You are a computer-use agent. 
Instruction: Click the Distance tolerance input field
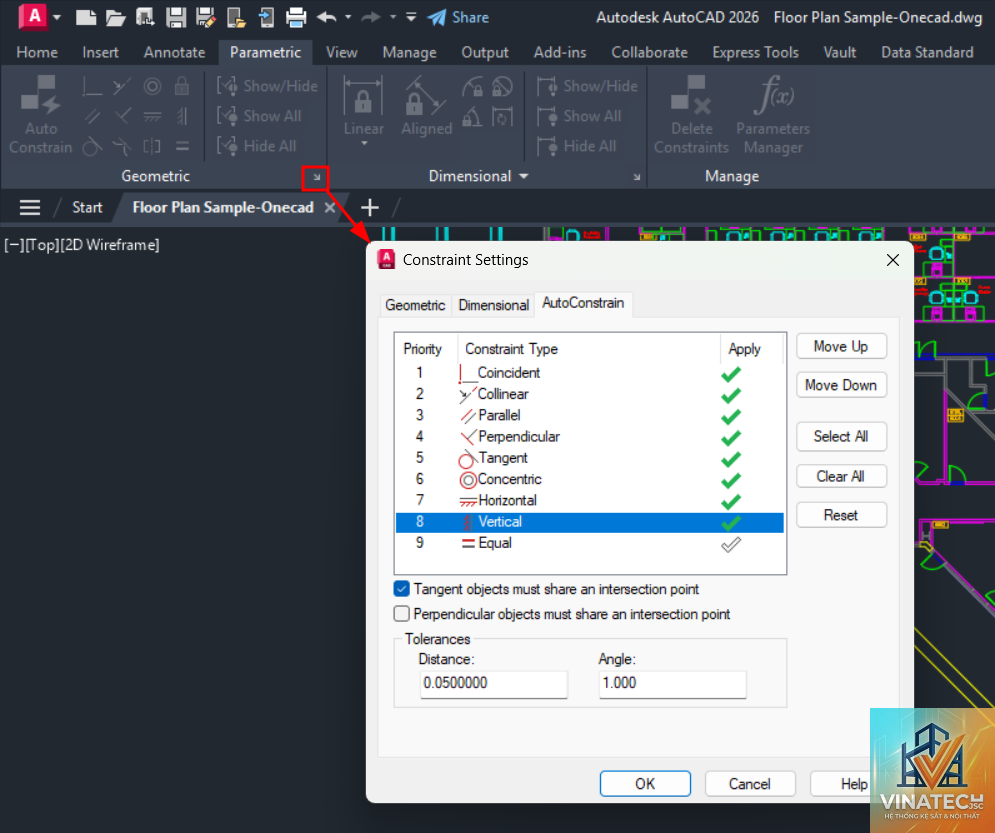494,683
